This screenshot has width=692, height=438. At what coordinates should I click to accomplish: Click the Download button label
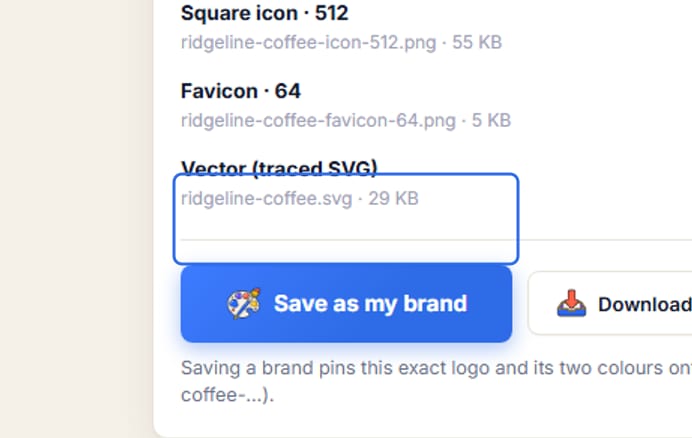point(645,304)
